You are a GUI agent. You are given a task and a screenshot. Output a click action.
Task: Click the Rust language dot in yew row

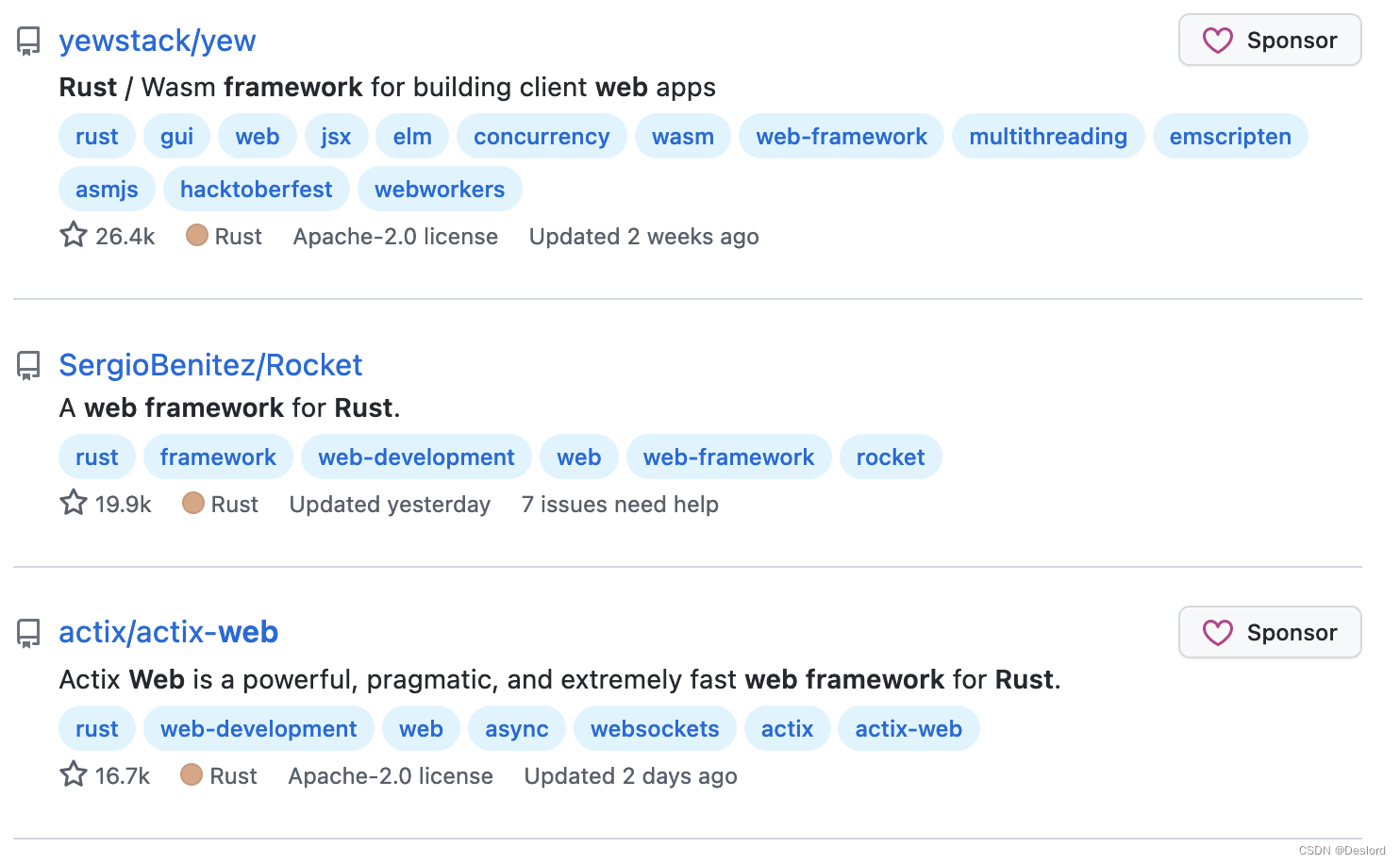point(197,235)
